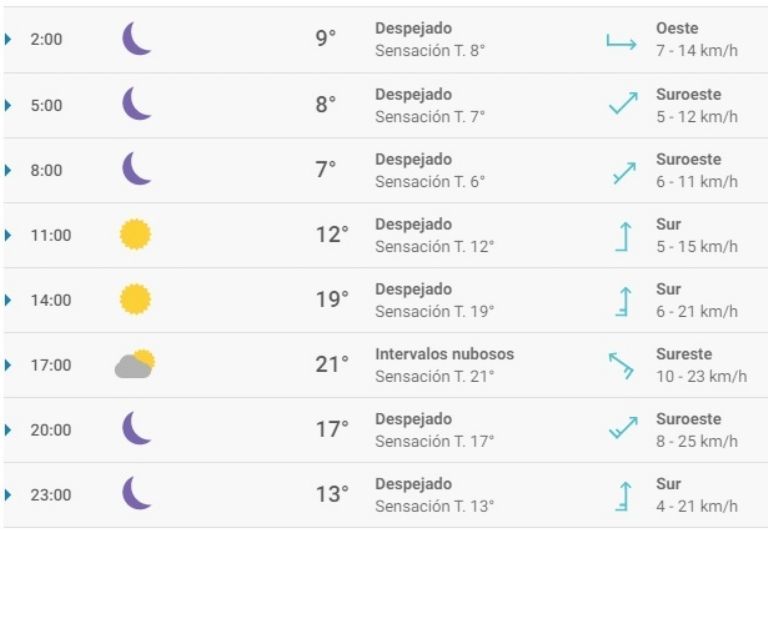This screenshot has height=618, width=768.
Task: Click the southwest wind arrow at 20:00
Action: click(x=622, y=429)
